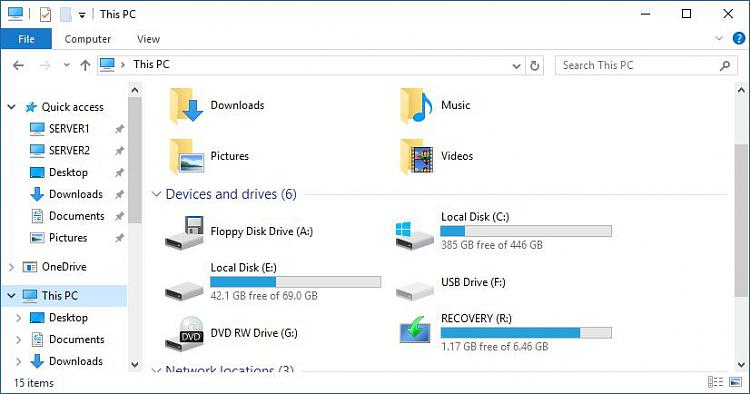This screenshot has width=750, height=394.
Task: Open the Computer ribbon tab
Action: [88, 39]
